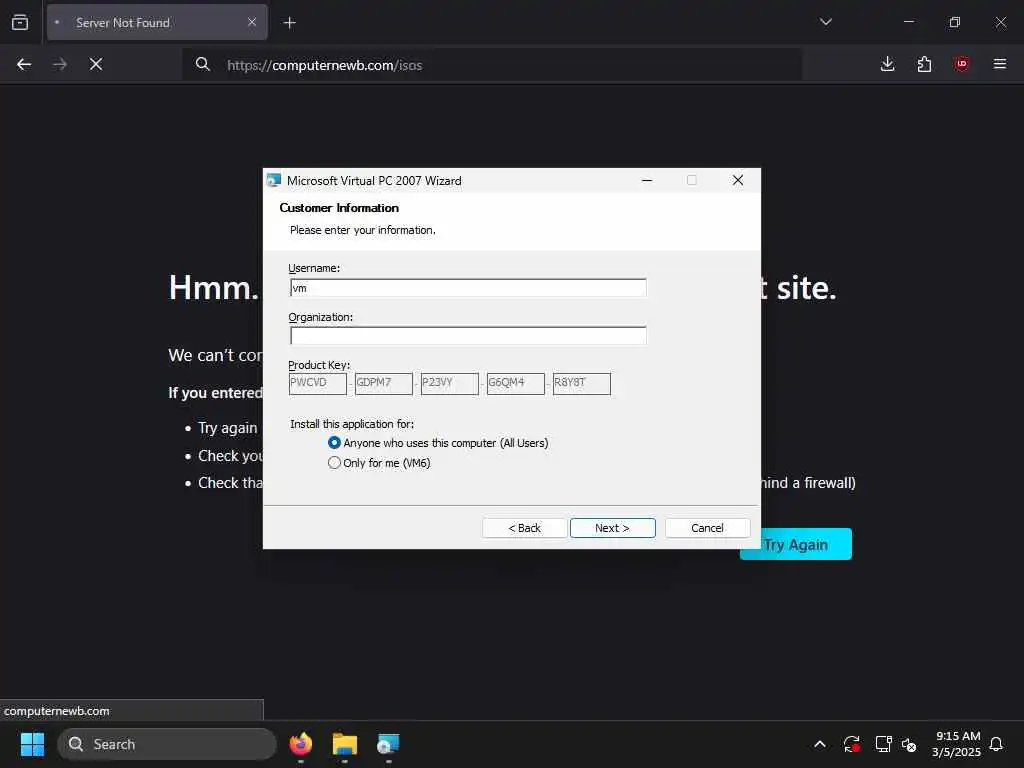Close the Virtual PC 2007 Wizard dialog
Screen dimensions: 1024x768
738,180
